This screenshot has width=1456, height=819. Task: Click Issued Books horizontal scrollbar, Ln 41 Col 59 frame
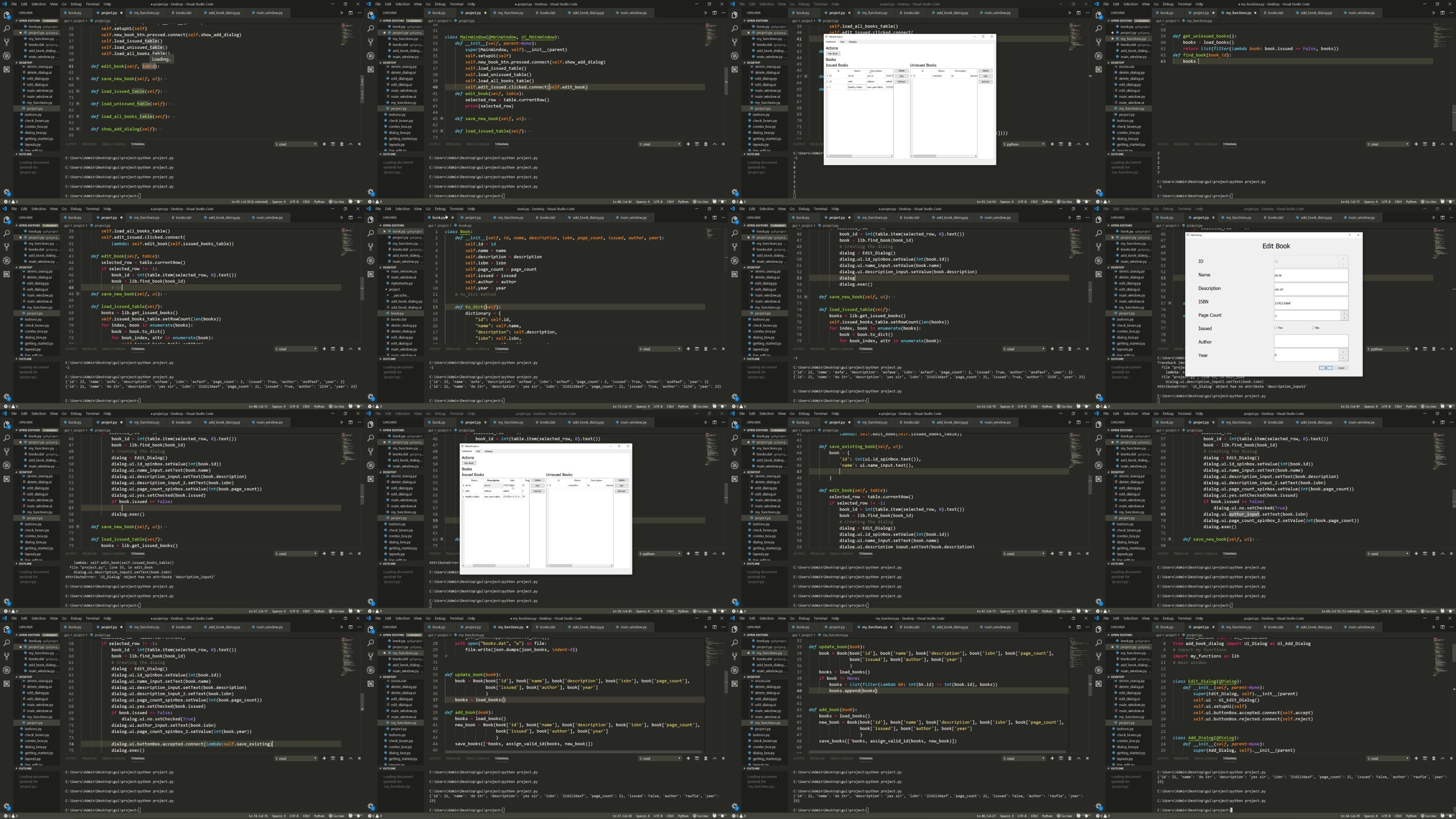tap(859, 156)
